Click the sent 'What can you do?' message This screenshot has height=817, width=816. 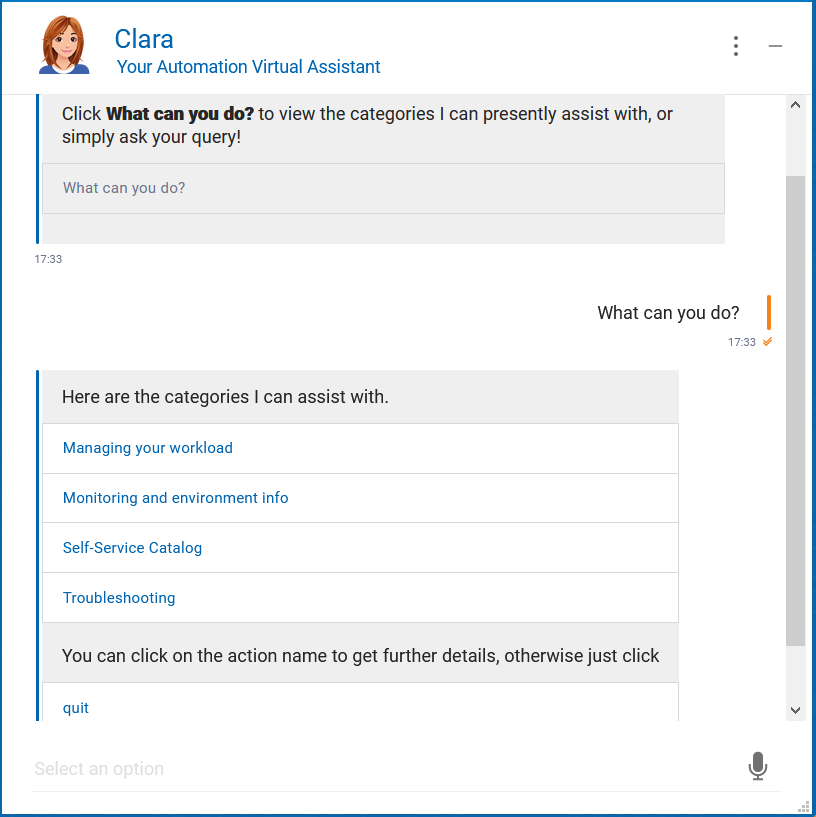pyautogui.click(x=668, y=313)
